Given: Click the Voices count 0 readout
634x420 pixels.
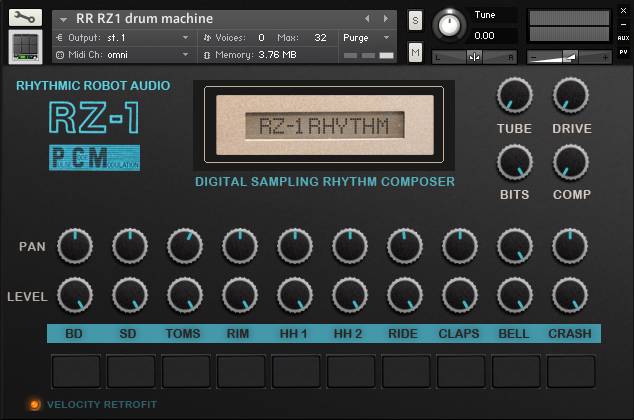Looking at the screenshot, I should [x=262, y=38].
